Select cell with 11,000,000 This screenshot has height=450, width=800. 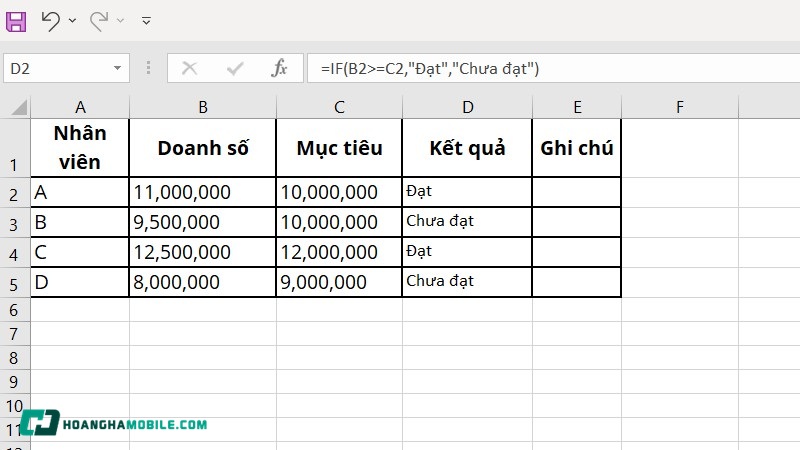coord(203,192)
